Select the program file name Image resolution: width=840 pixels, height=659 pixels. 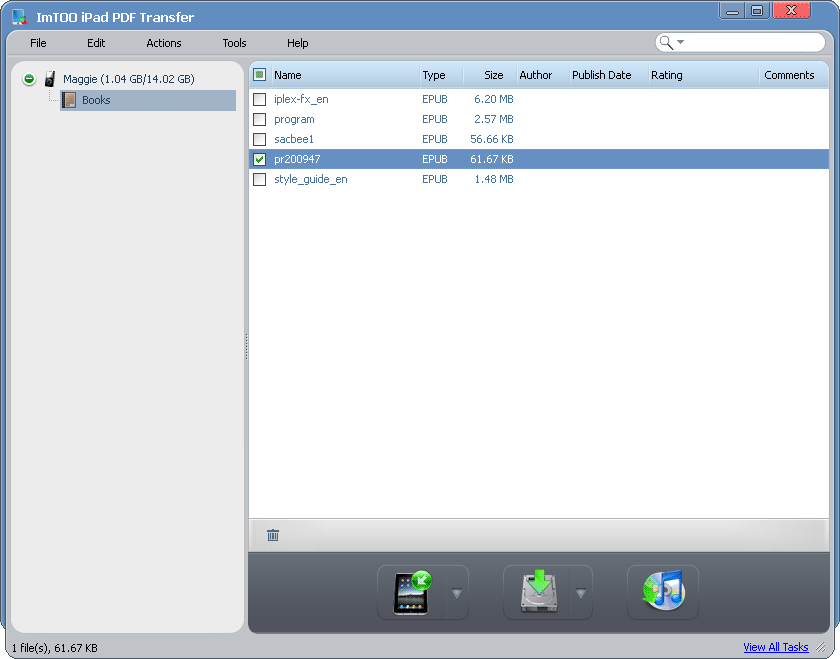[294, 119]
